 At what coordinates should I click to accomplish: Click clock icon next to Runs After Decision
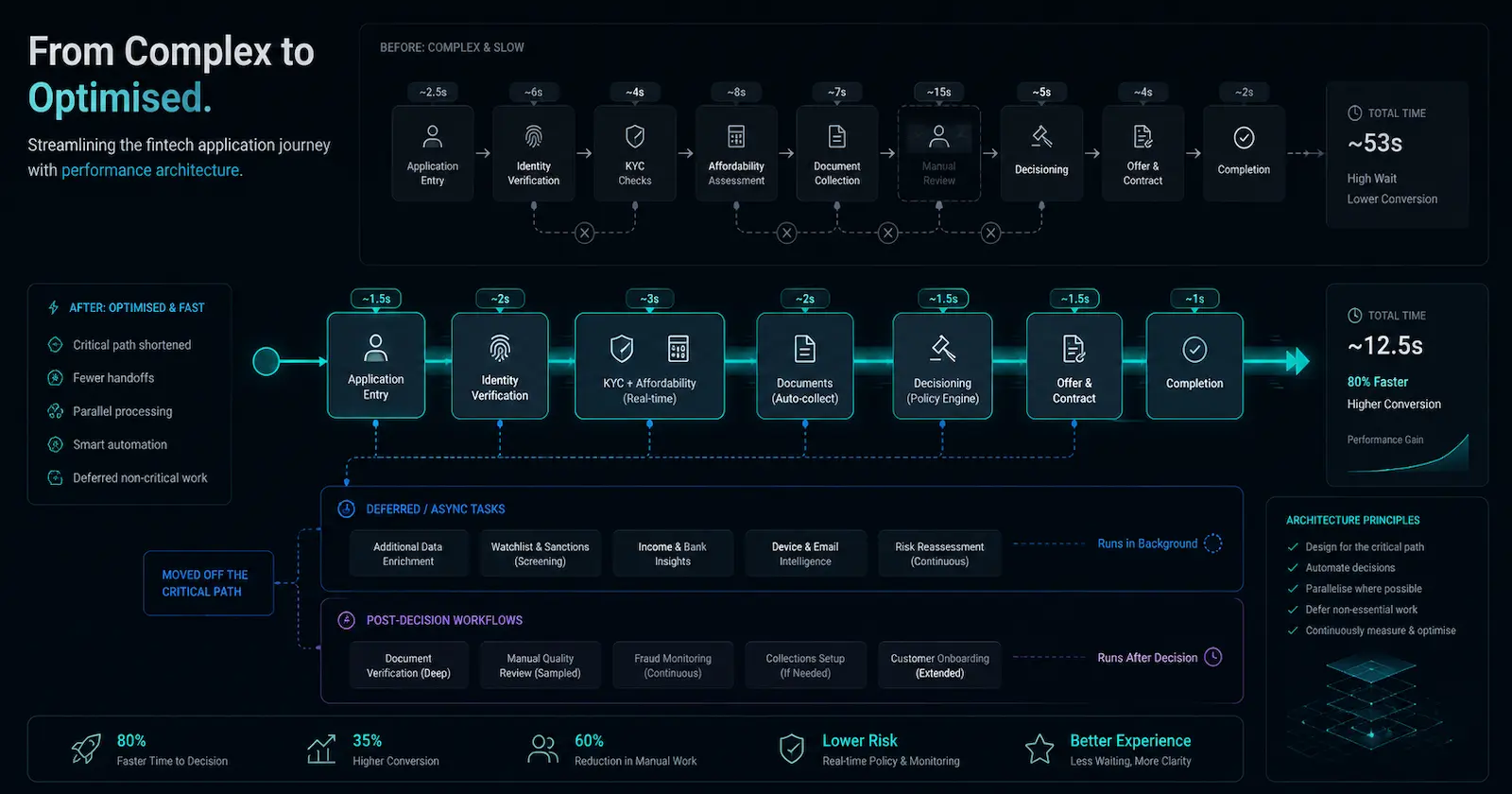pyautogui.click(x=1213, y=657)
